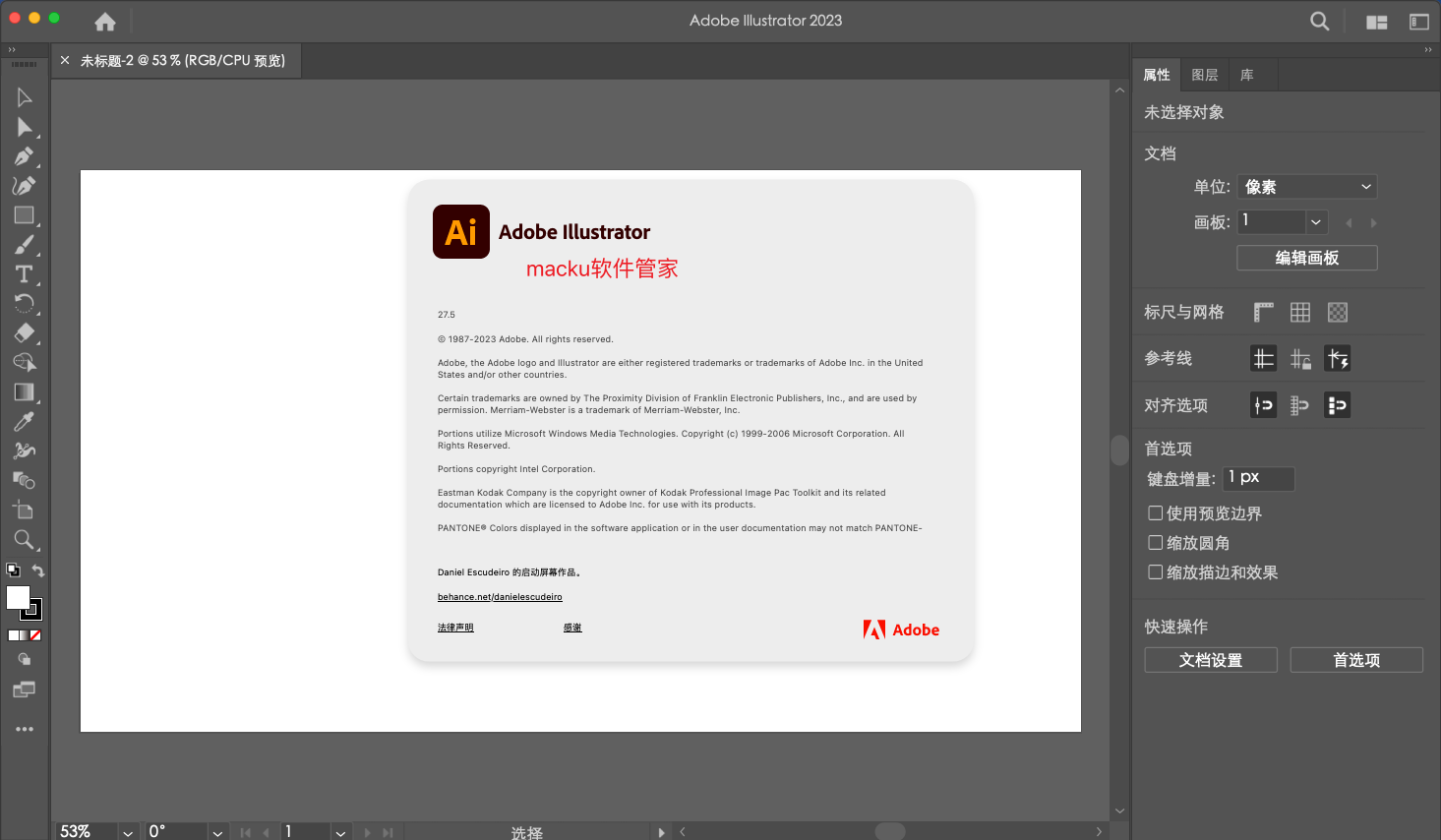Select the Direct Selection tool
Screen dimensions: 1441x840
point(25,127)
